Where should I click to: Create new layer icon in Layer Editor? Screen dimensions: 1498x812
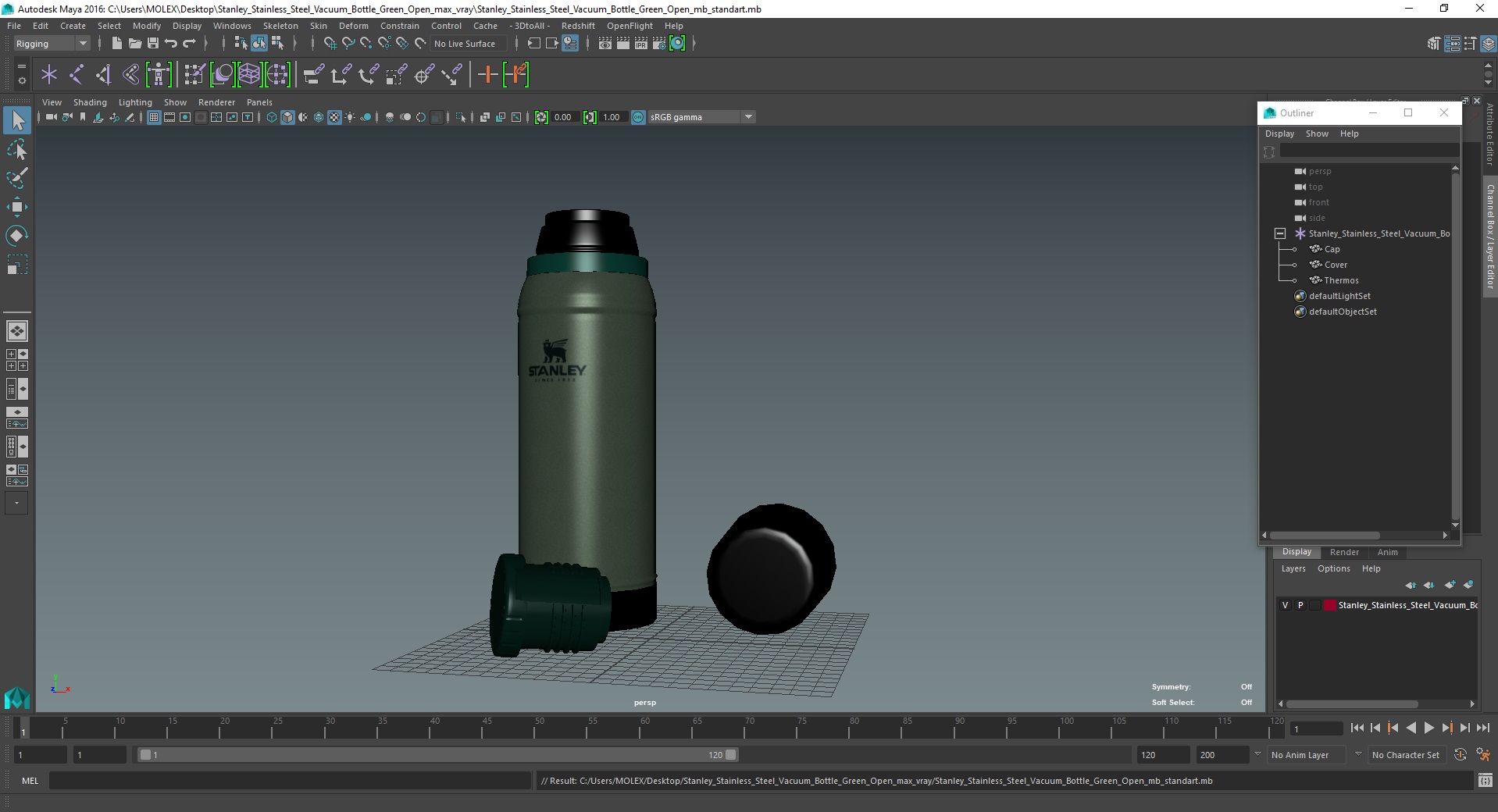point(1450,585)
